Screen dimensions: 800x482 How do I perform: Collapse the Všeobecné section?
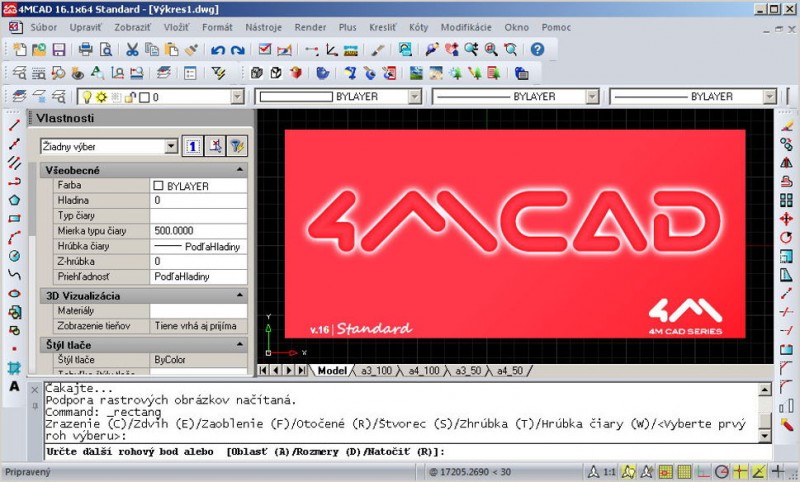pos(240,170)
